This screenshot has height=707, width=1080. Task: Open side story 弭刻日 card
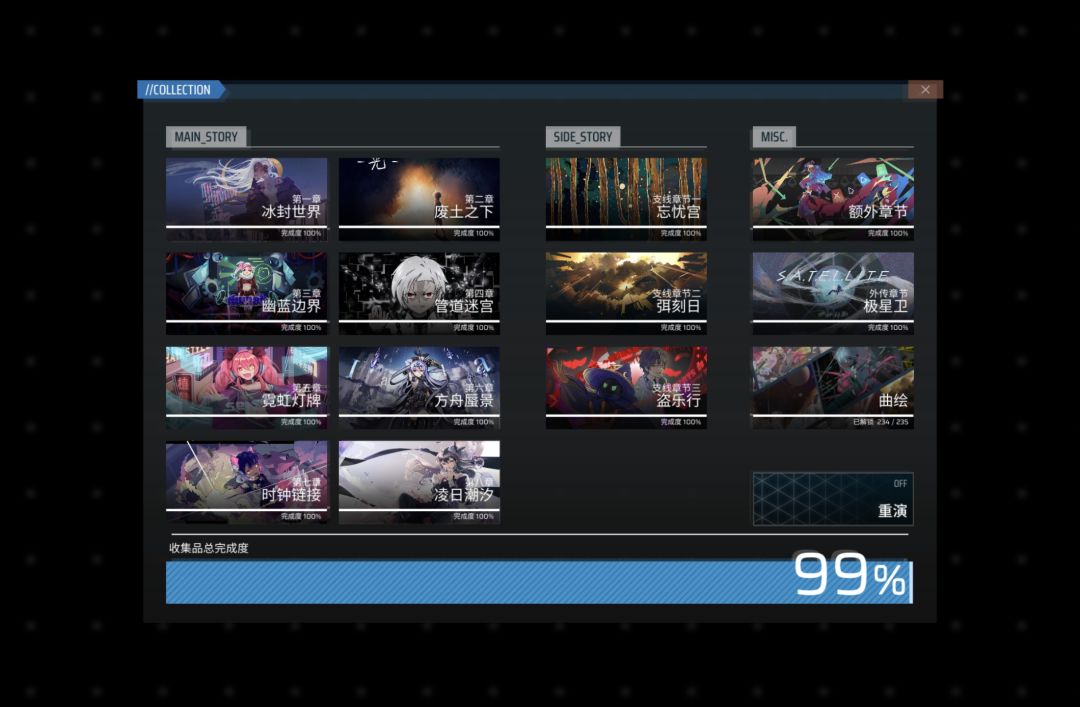point(626,293)
